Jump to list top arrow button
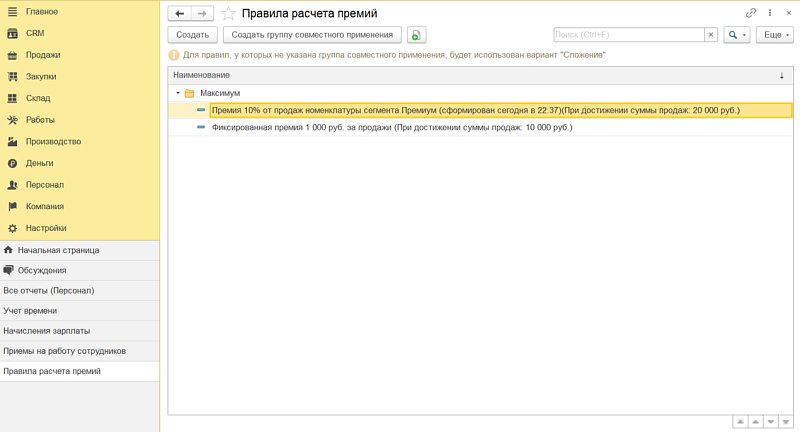The image size is (800, 432). tap(740, 422)
